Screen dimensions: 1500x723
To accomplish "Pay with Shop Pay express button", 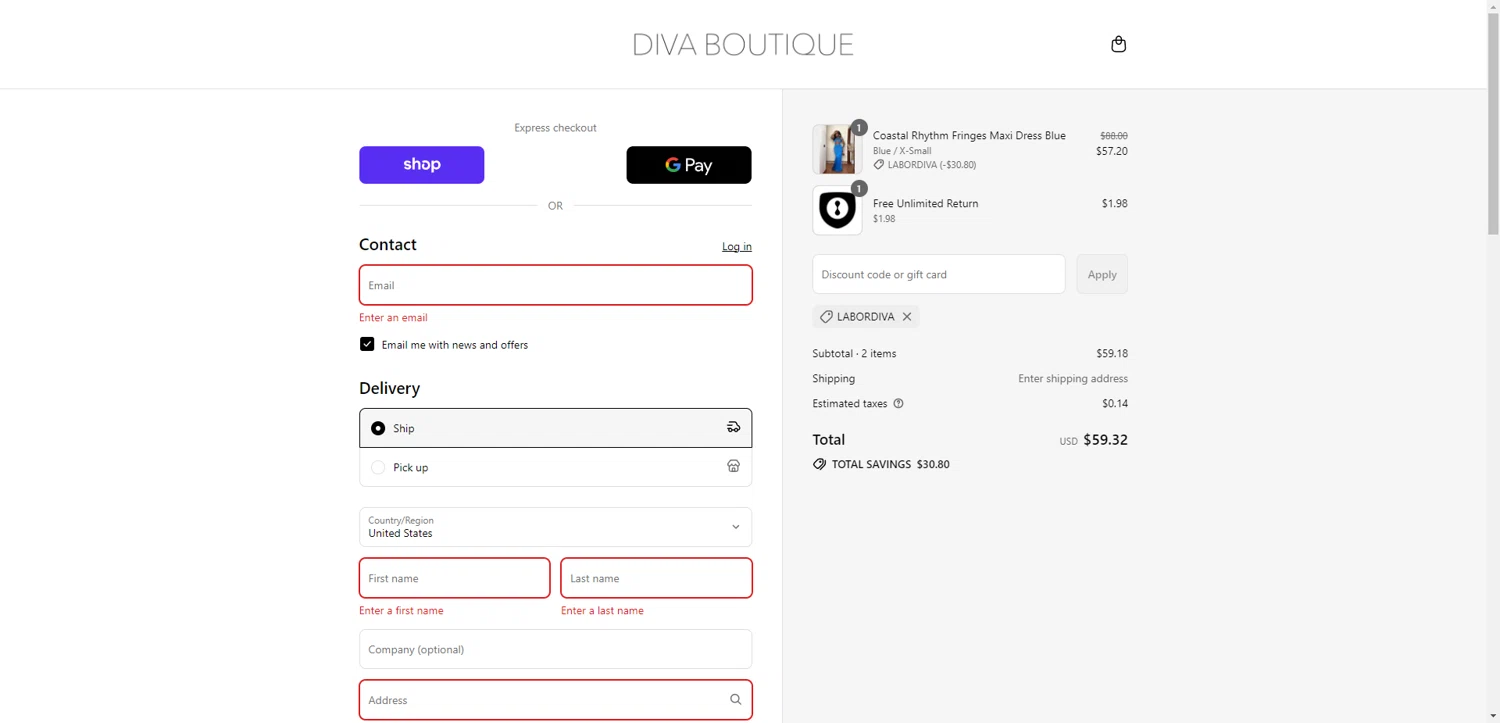I will pyautogui.click(x=422, y=165).
